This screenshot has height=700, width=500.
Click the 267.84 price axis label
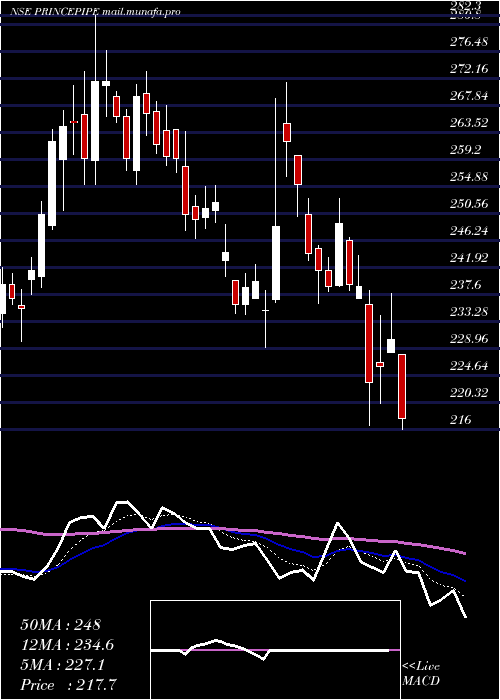[468, 96]
